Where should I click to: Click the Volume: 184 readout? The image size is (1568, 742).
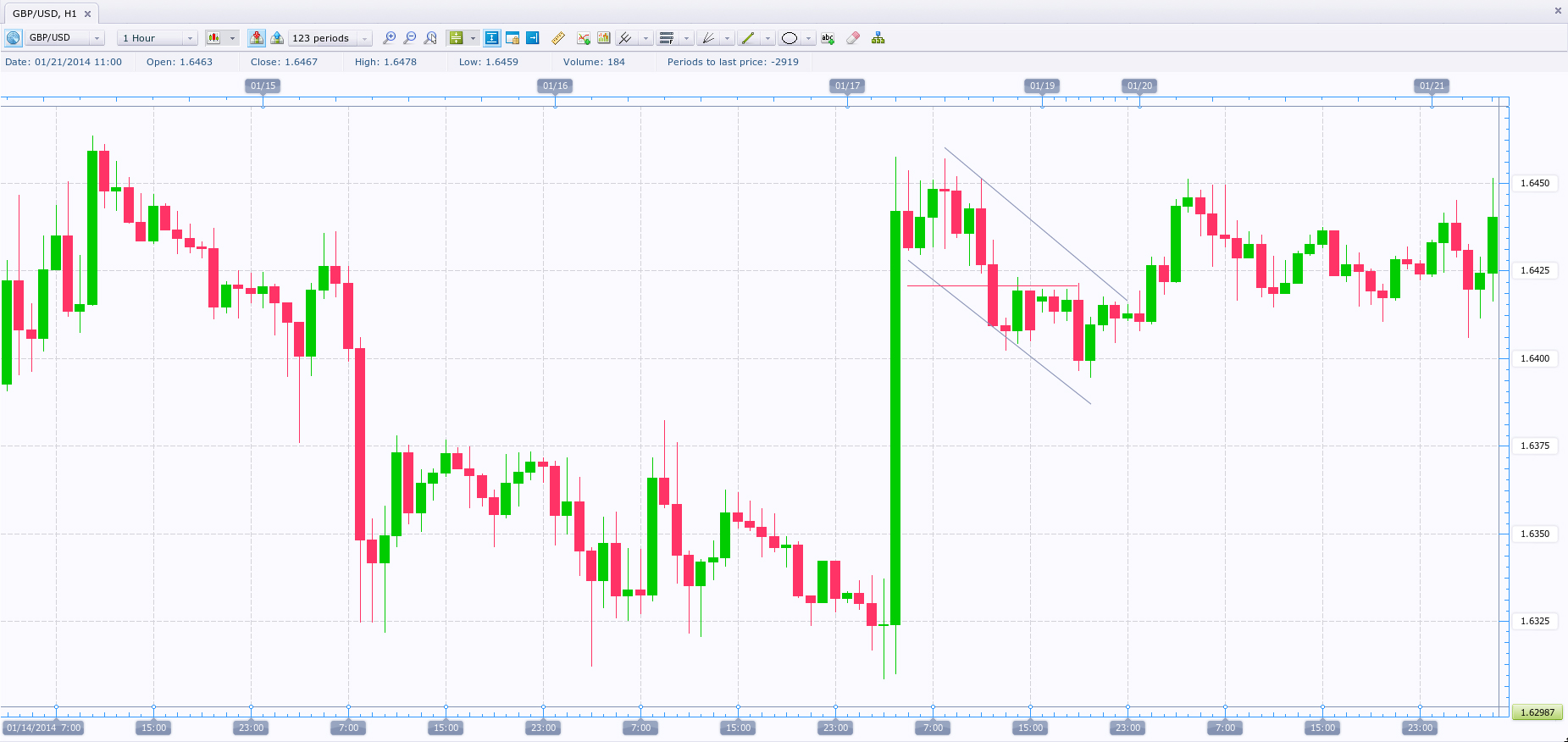tap(594, 62)
